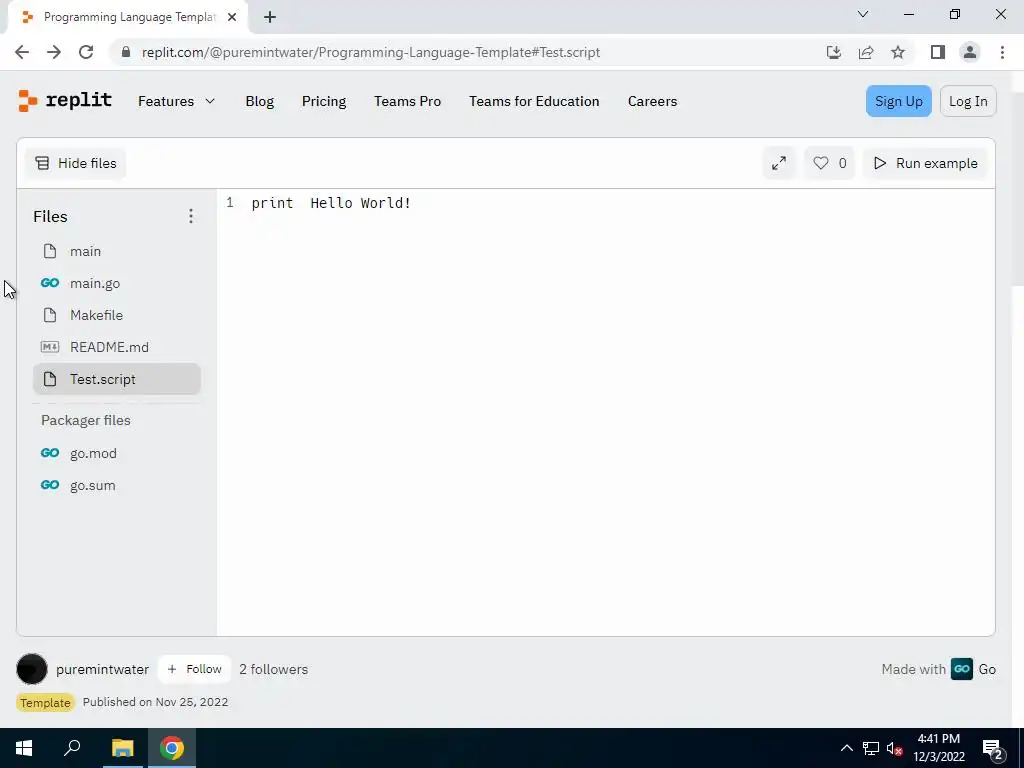Click the Go icon beside main.go
1024x768 pixels.
tap(50, 283)
